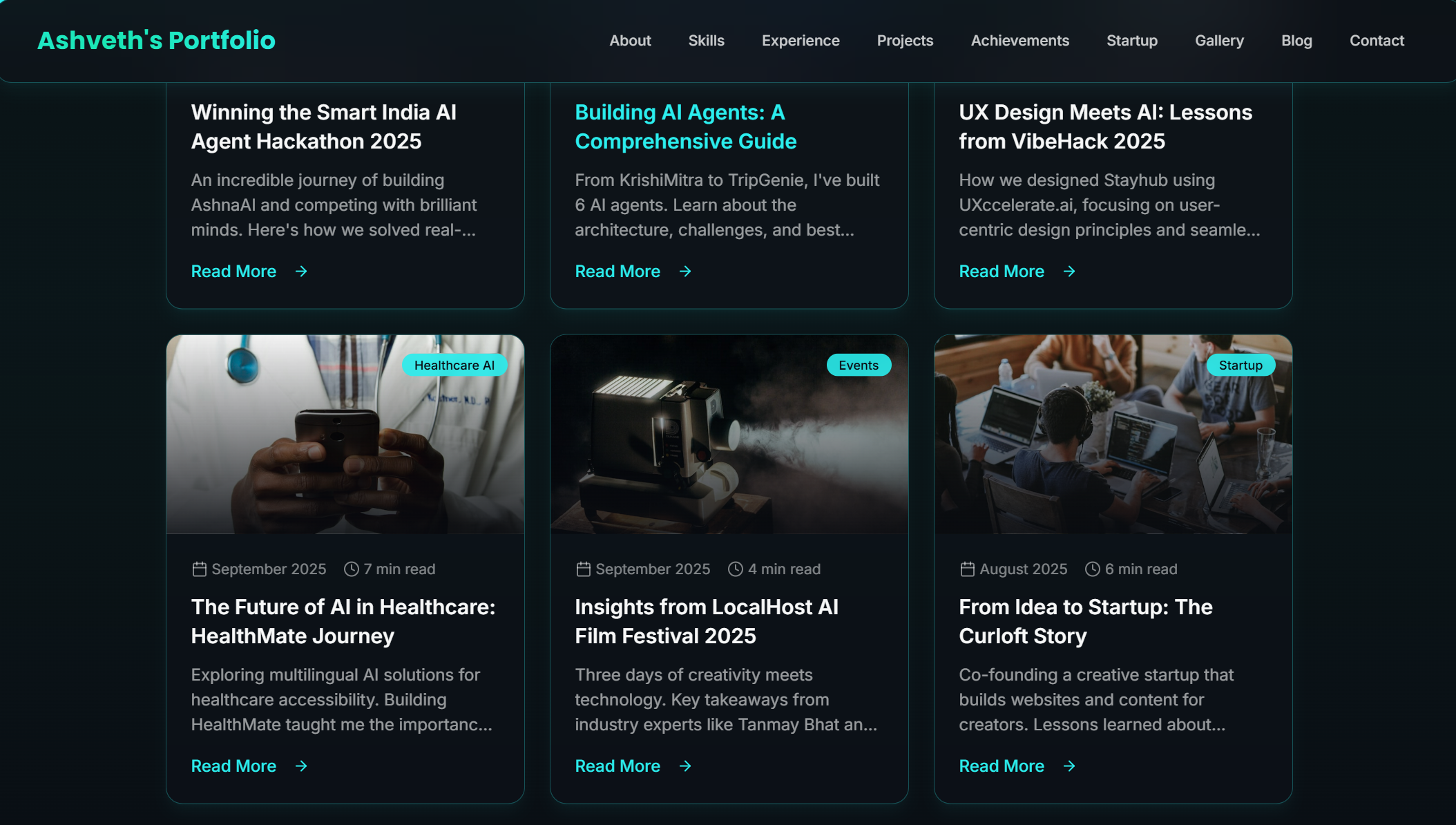The height and width of the screenshot is (825, 1456).
Task: Click clock icon next to 4 min read
Action: [736, 569]
